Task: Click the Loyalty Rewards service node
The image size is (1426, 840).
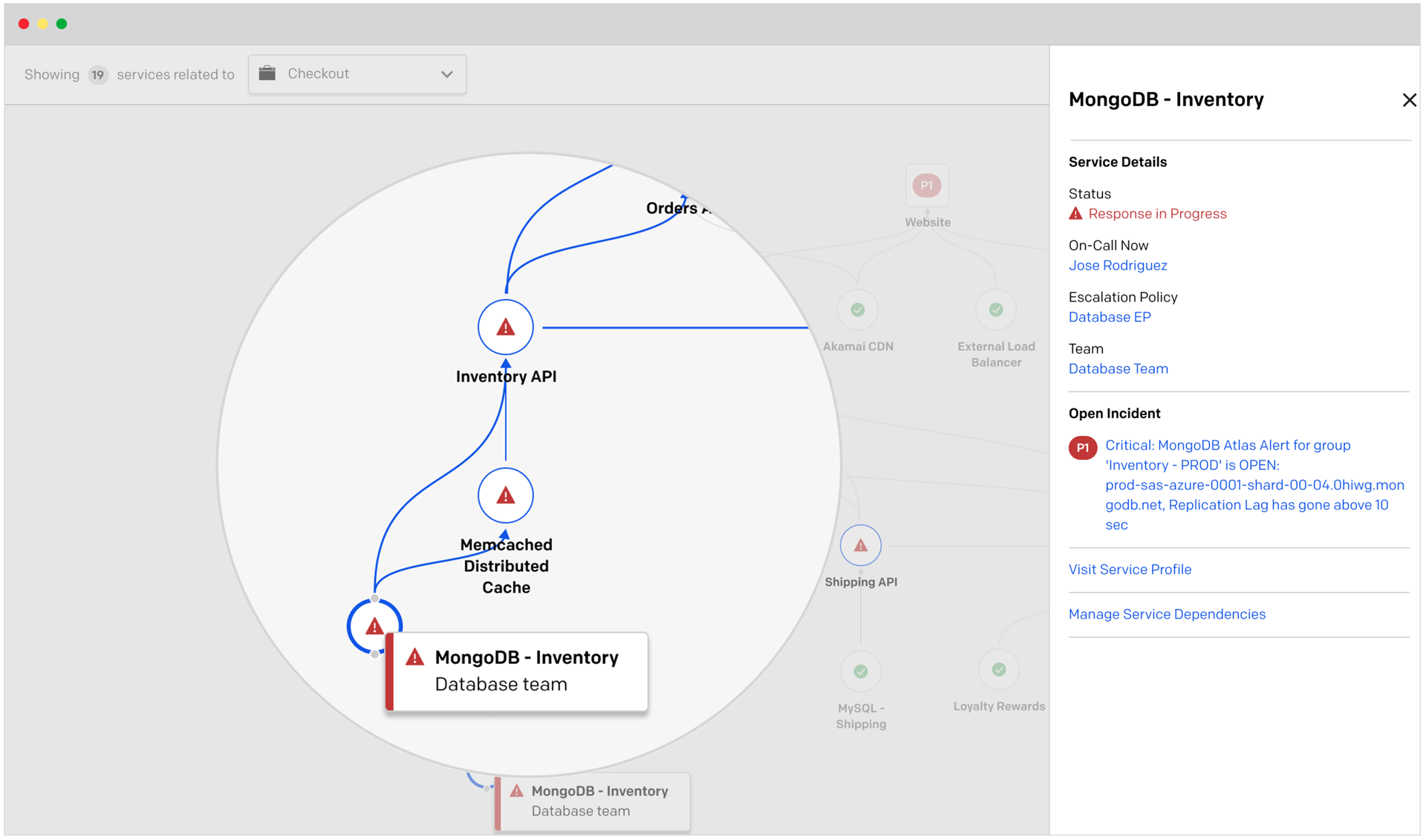Action: 998,670
